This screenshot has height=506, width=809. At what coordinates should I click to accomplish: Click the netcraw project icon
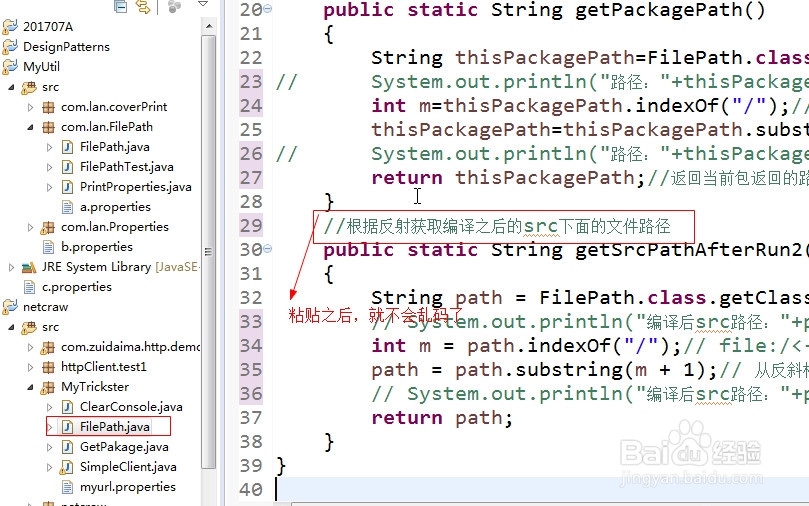(10, 307)
